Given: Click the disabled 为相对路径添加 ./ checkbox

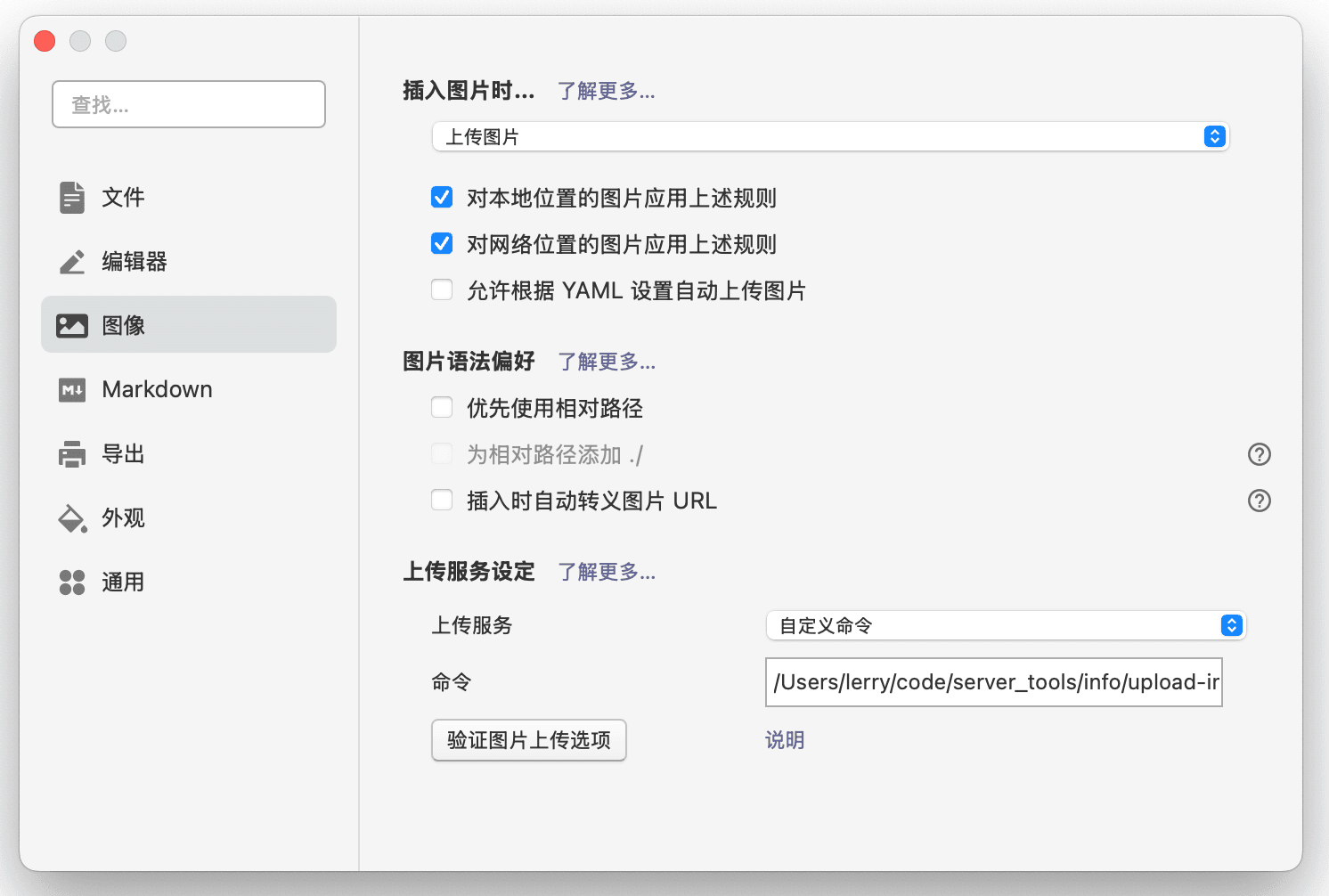Looking at the screenshot, I should pos(442,453).
